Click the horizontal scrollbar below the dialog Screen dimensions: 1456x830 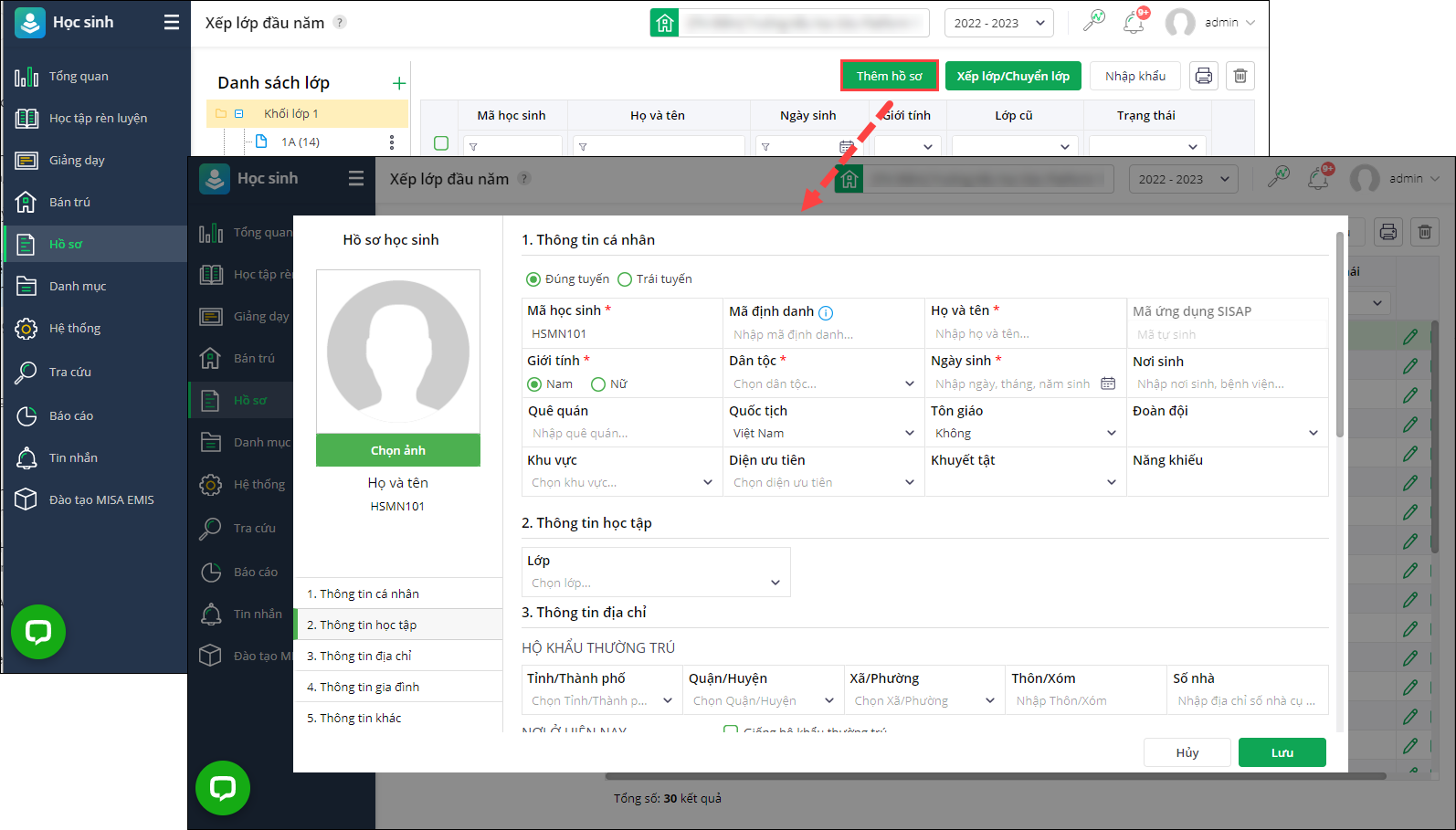pos(996,776)
